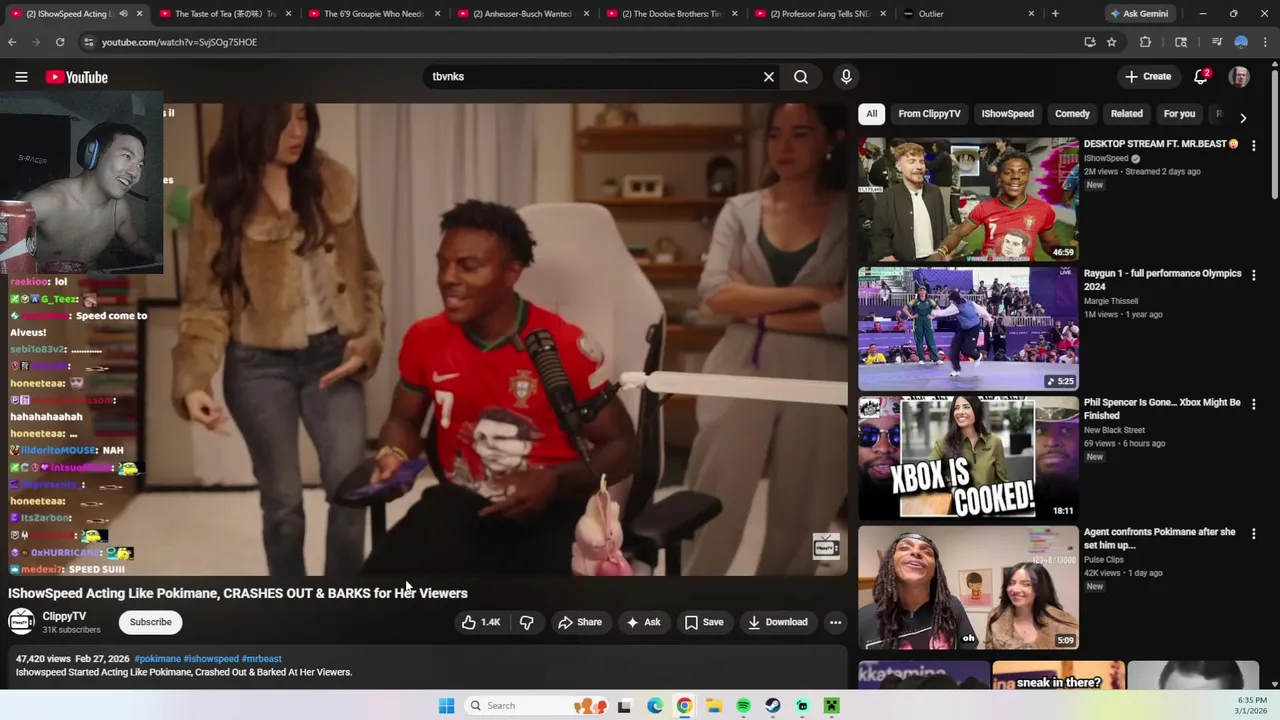
Task: Switch to The Taste of Tea tab
Action: (225, 14)
